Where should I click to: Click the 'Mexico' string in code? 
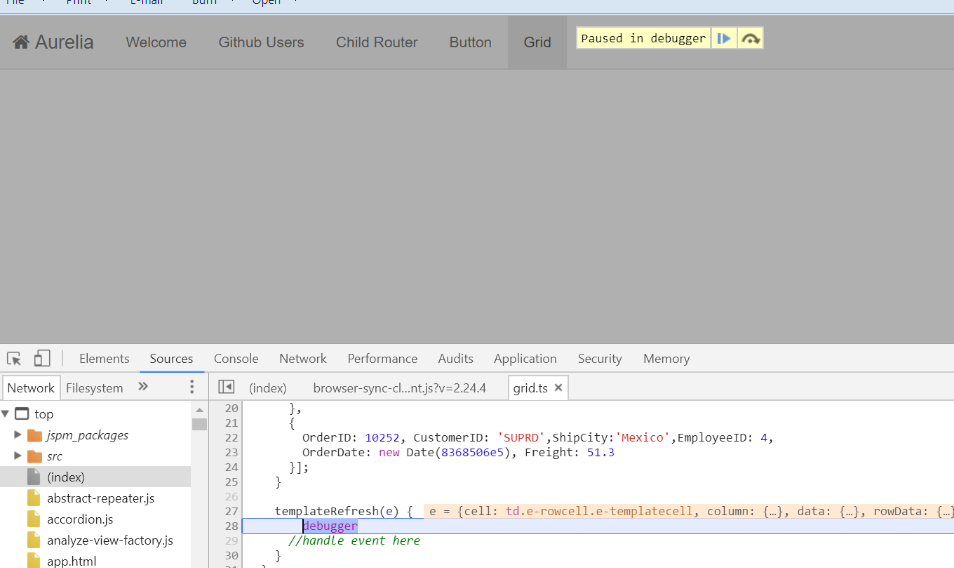click(x=642, y=437)
